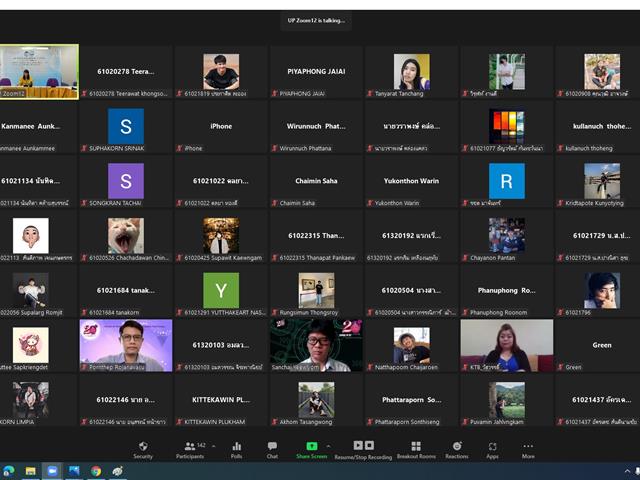Select the 61021684 tanakorn tile
Image resolution: width=640 pixels, height=480 pixels.
pyautogui.click(x=126, y=291)
